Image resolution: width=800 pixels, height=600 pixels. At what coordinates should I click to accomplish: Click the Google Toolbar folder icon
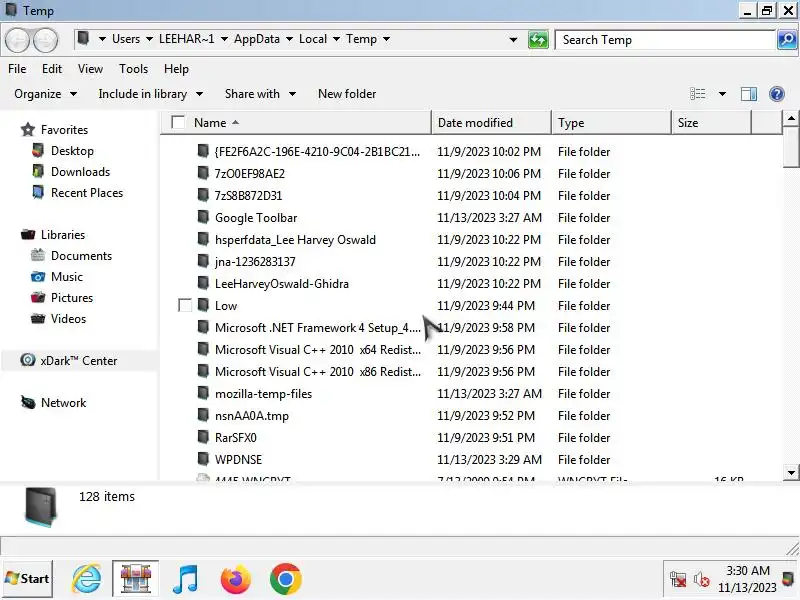(x=203, y=217)
